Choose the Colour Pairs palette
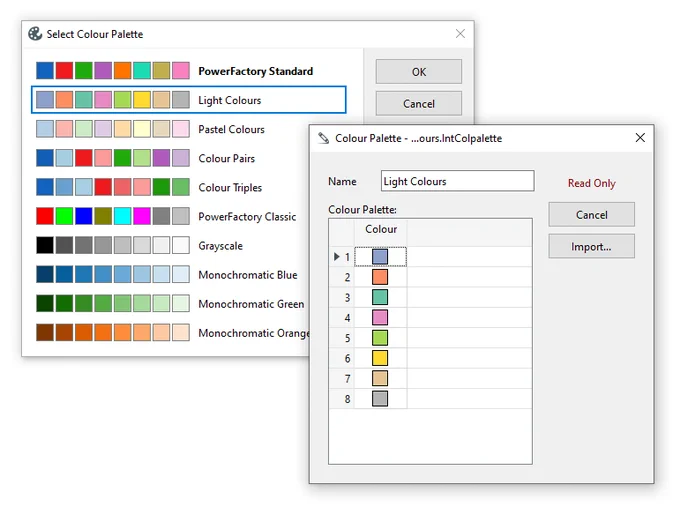Viewport: 680px width, 507px height. click(171, 158)
